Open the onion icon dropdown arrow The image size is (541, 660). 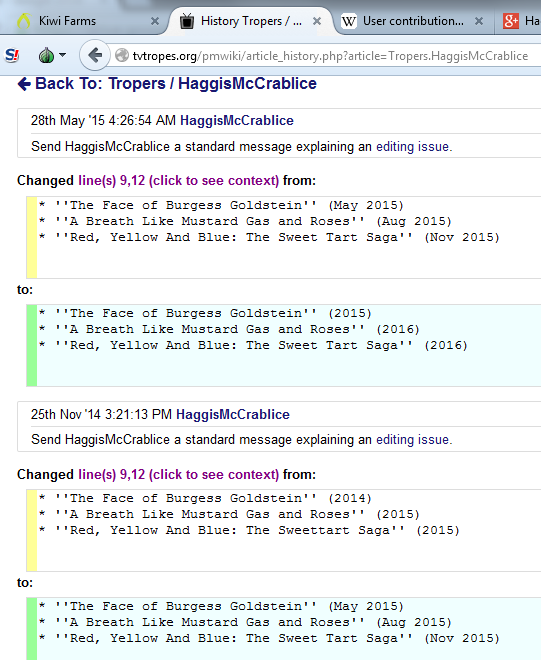[62, 55]
